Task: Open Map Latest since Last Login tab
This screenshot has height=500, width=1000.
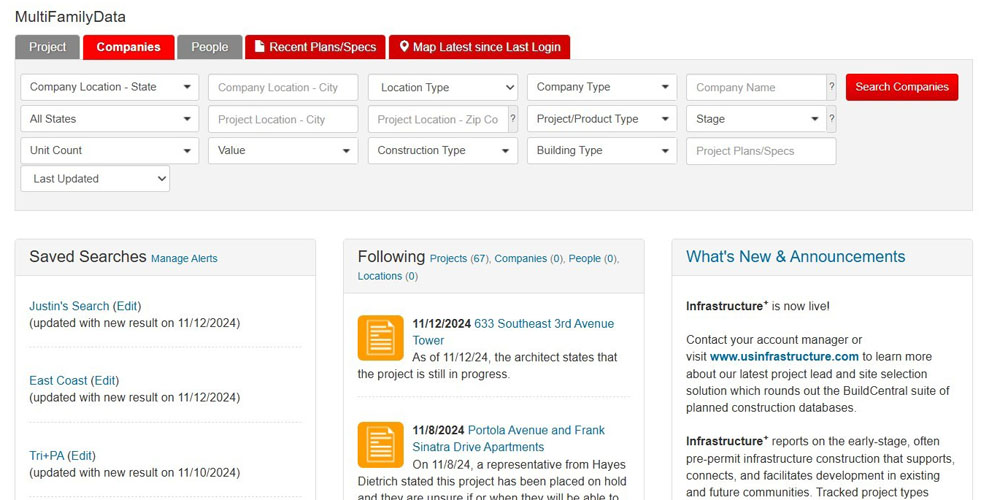Action: pos(479,47)
